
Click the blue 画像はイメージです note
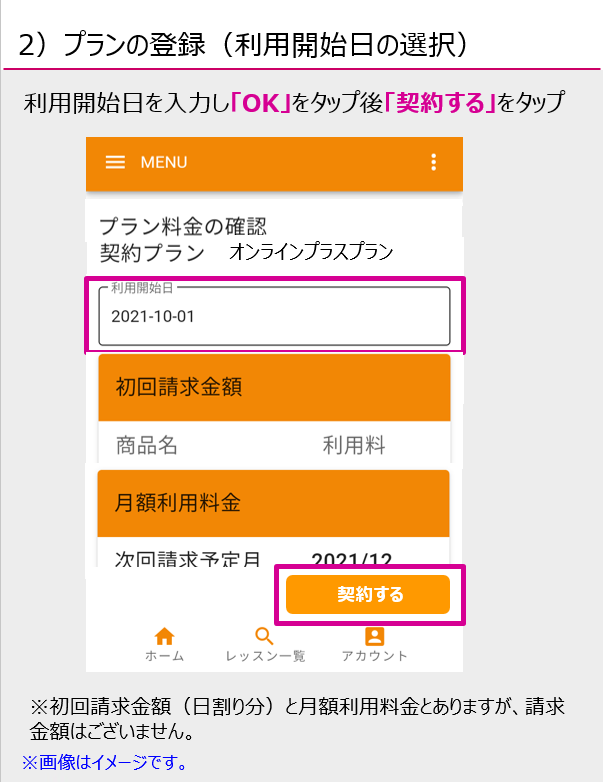pos(104,762)
